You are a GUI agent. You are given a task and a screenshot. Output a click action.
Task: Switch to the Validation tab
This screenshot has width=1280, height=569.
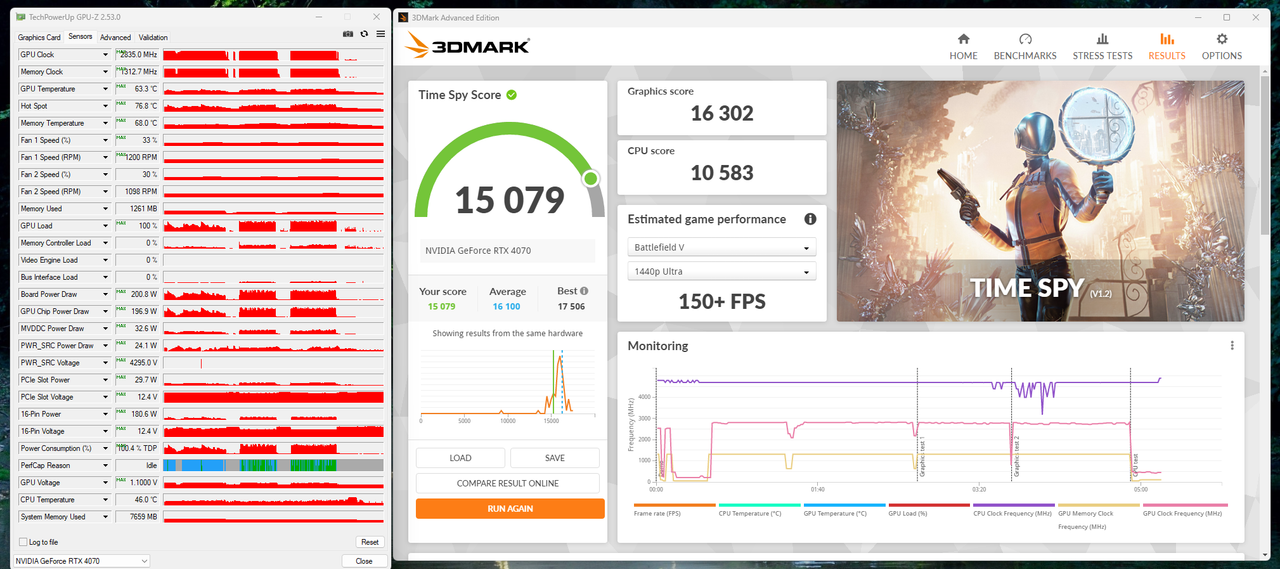point(153,37)
